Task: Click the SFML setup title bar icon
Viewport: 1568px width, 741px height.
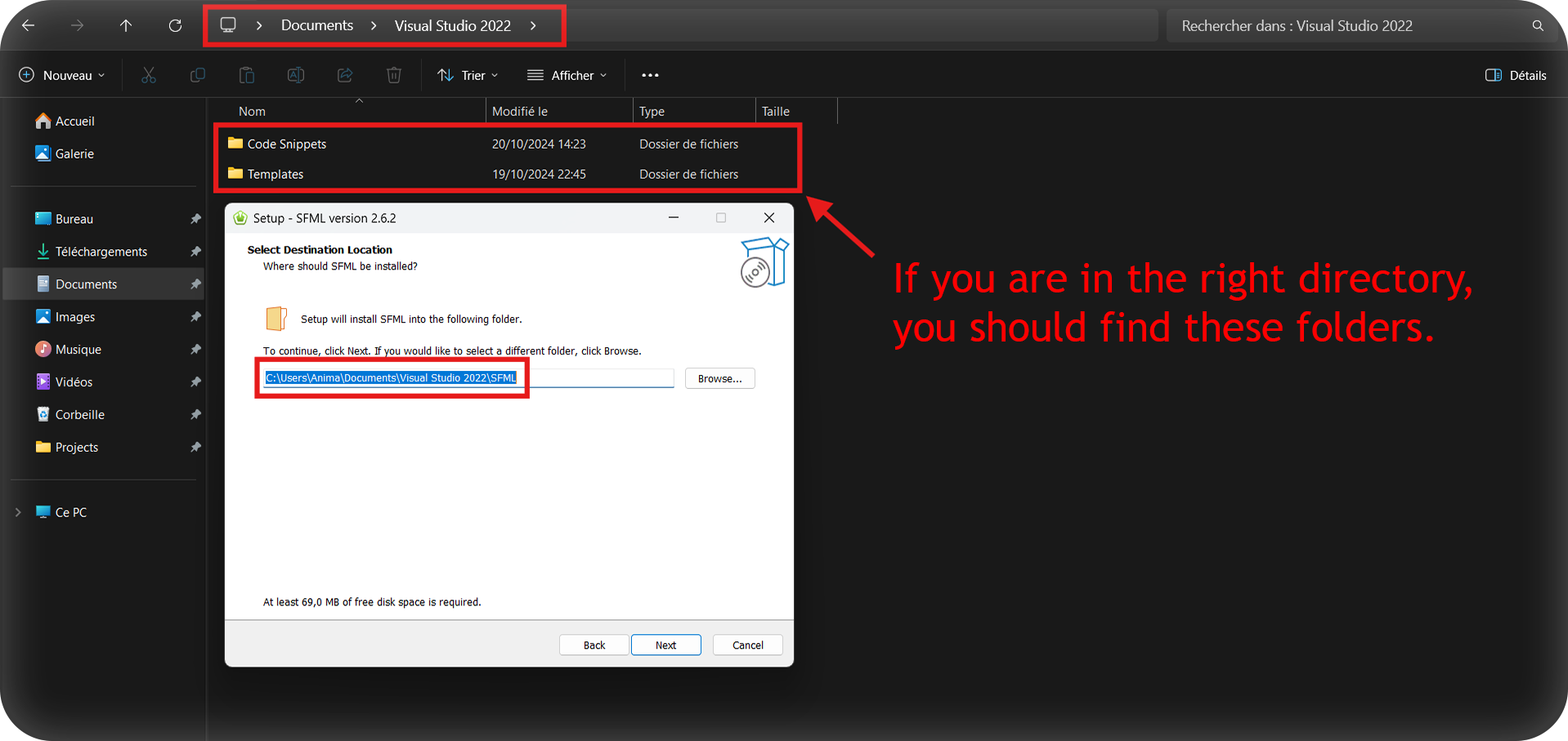Action: pyautogui.click(x=240, y=218)
